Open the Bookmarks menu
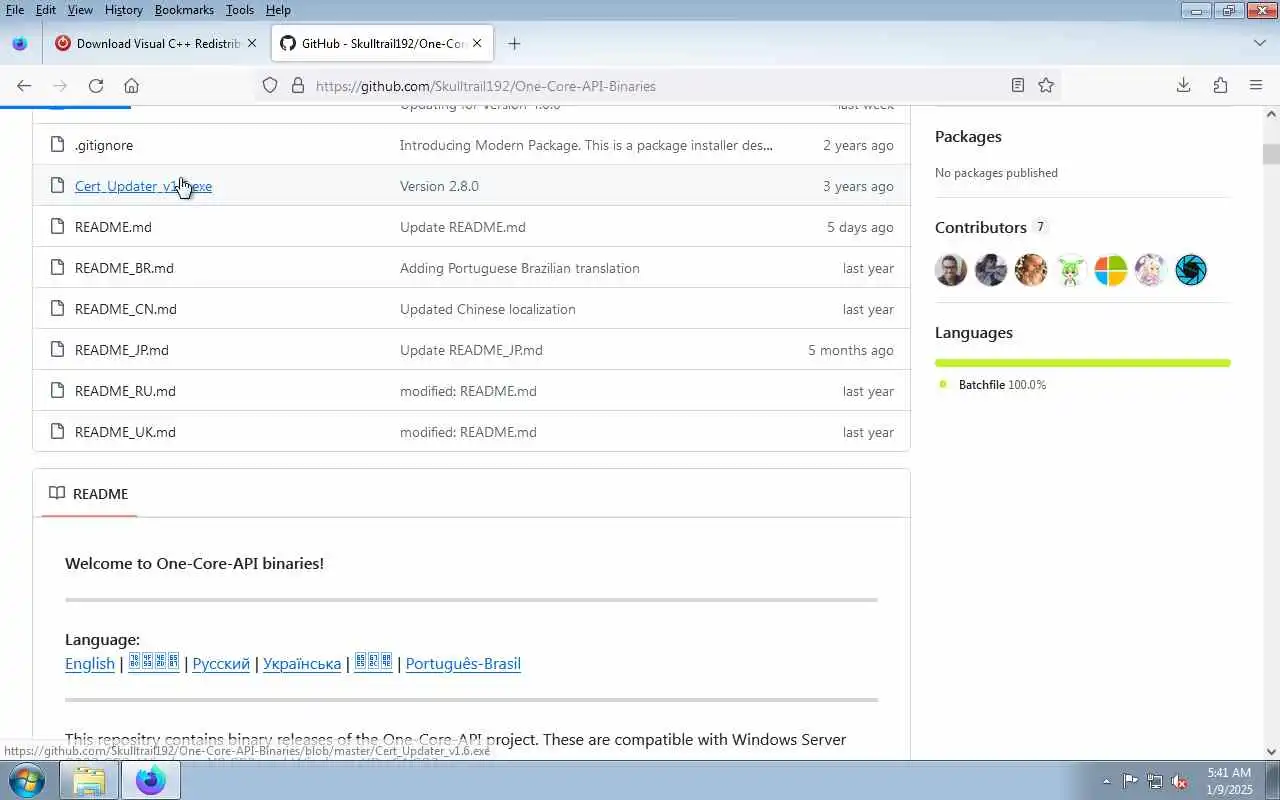1280x800 pixels. pos(184,10)
